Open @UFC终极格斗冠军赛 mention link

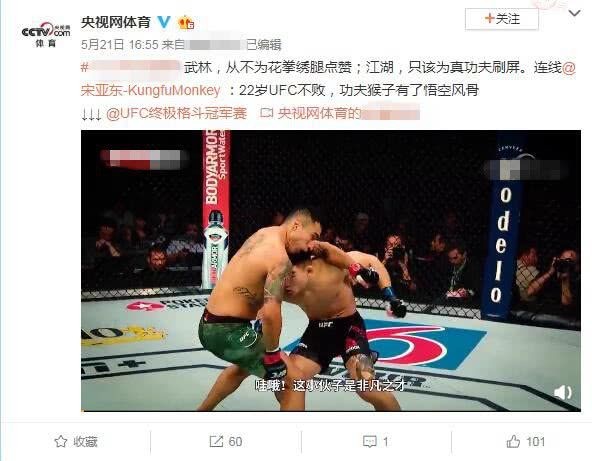point(176,113)
